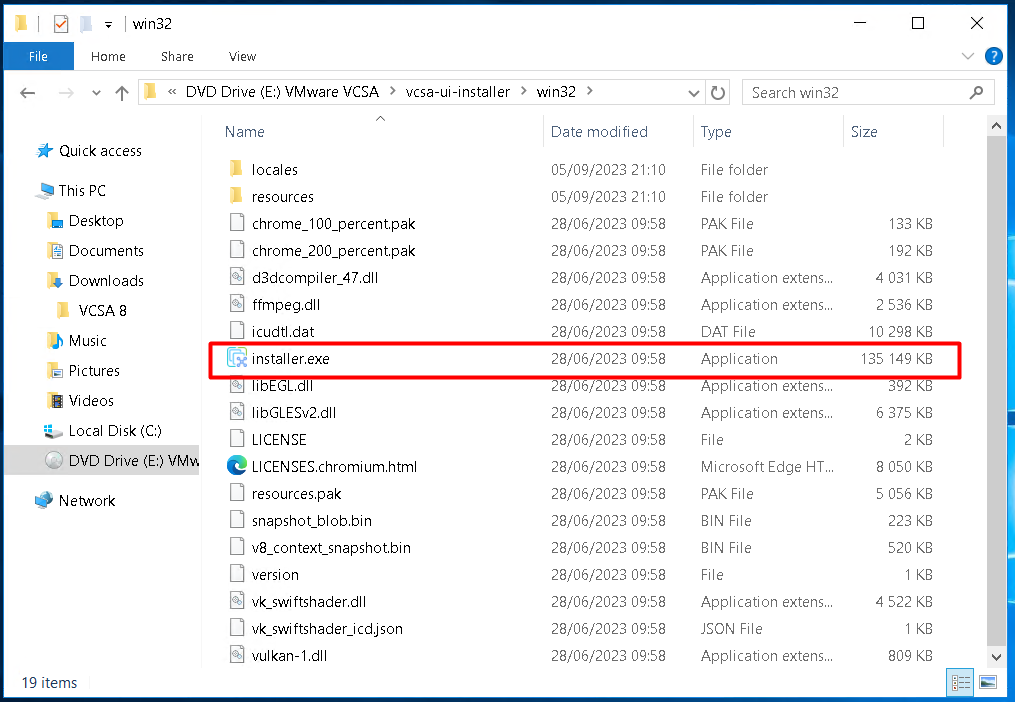
Task: Open the address bar history dropdown
Action: coord(693,93)
